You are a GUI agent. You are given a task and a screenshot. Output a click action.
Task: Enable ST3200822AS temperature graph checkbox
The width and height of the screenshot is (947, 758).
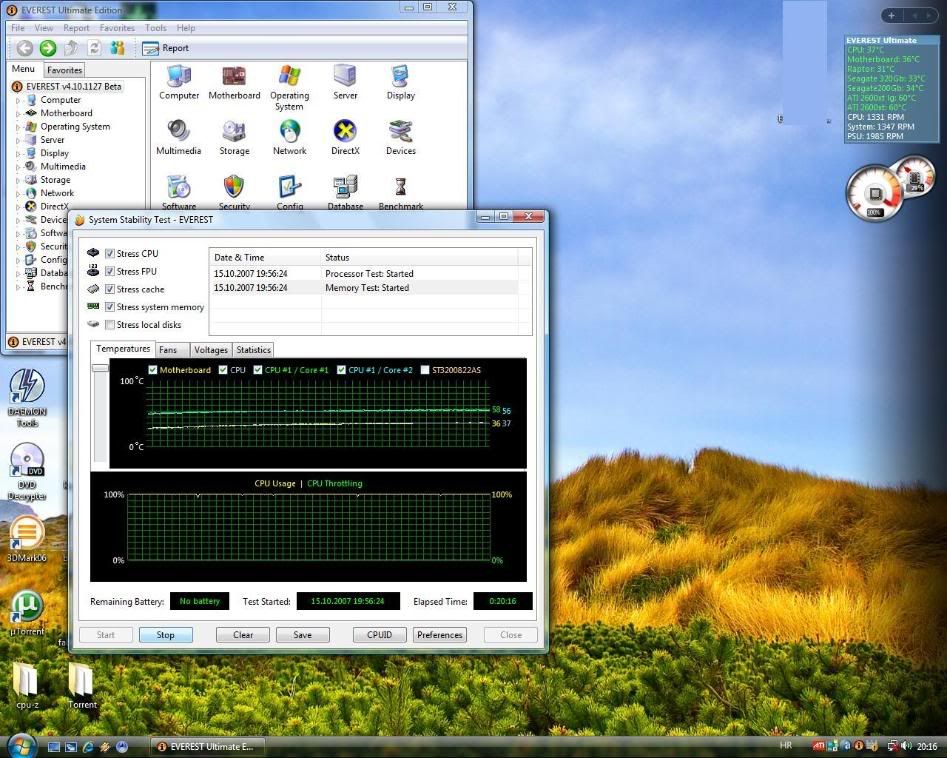425,370
